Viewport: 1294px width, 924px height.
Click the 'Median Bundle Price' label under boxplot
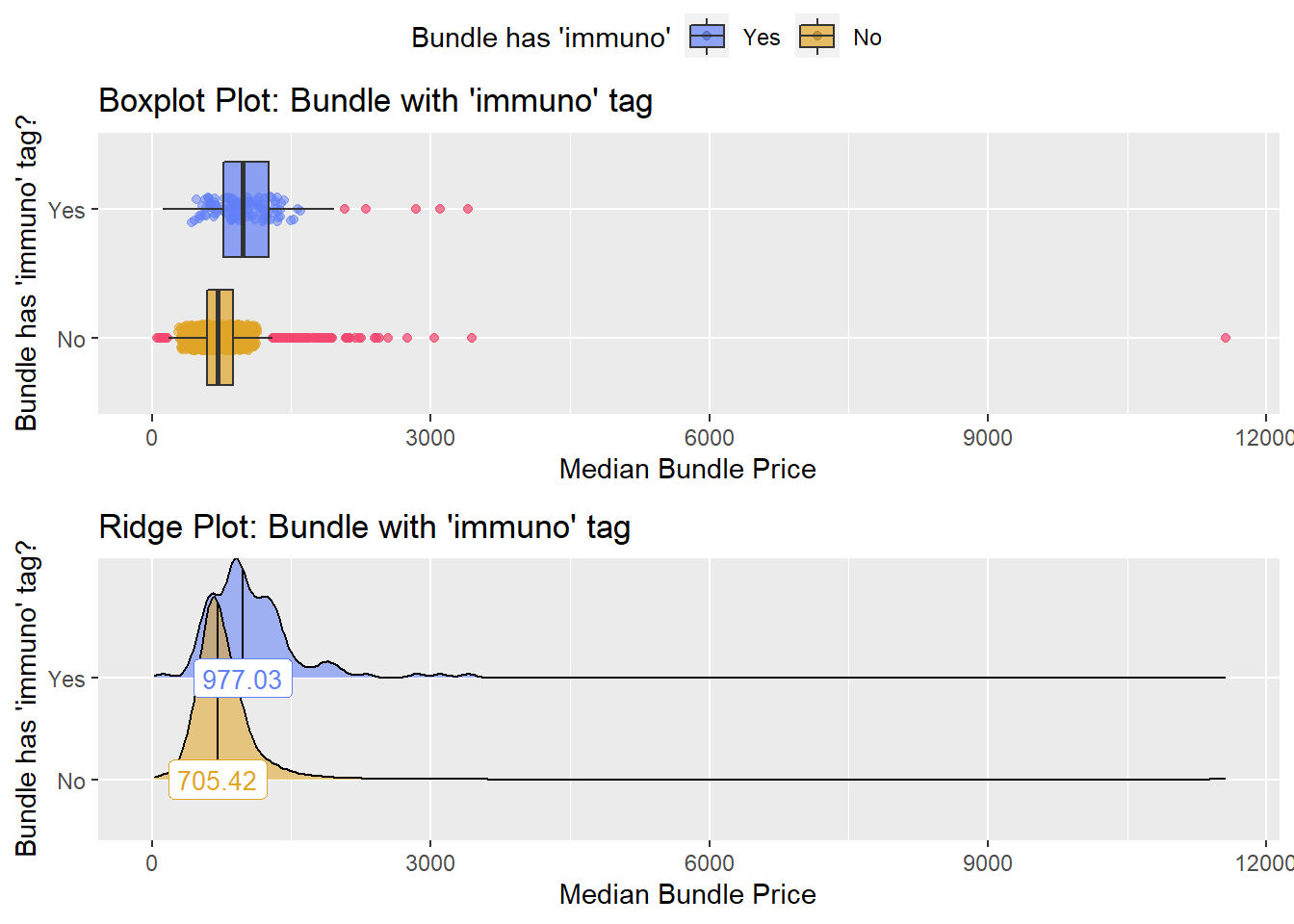(x=687, y=469)
